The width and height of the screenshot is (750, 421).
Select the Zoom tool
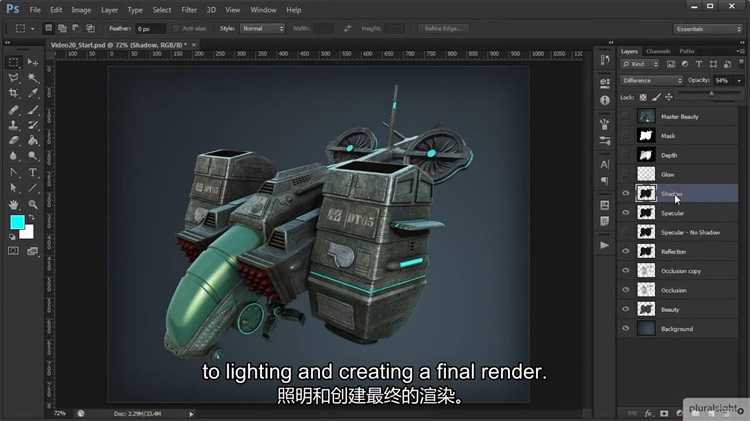pos(31,204)
